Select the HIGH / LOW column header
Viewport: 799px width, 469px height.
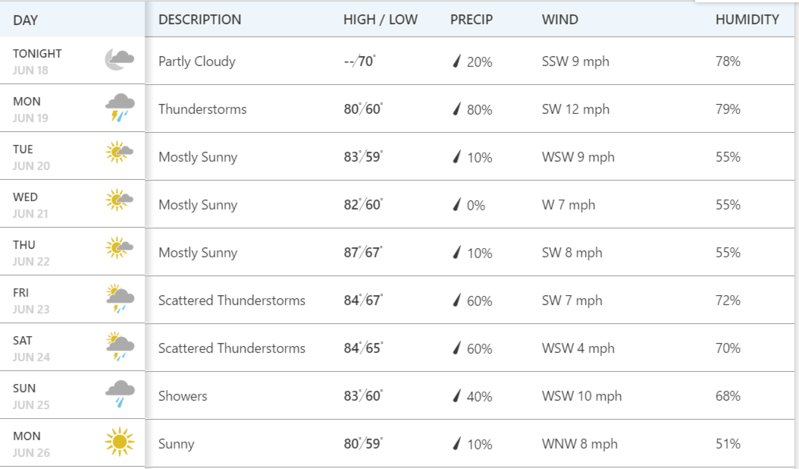click(380, 19)
